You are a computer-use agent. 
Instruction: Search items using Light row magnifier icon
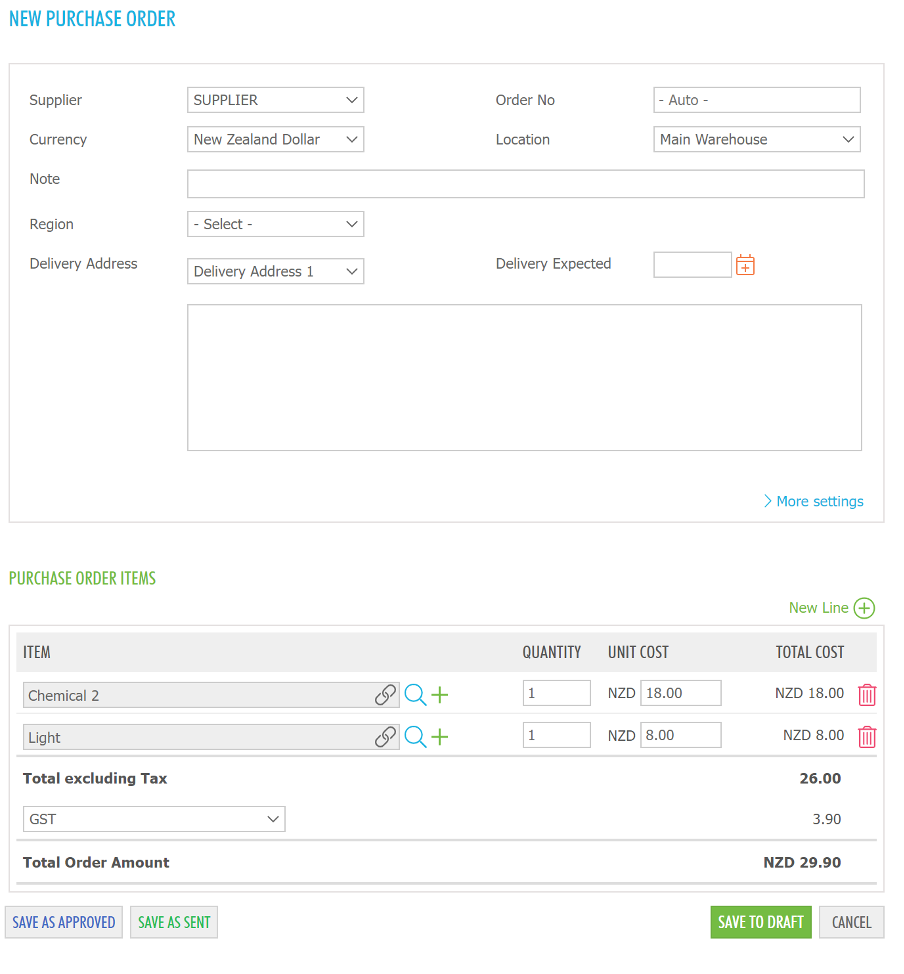point(415,737)
